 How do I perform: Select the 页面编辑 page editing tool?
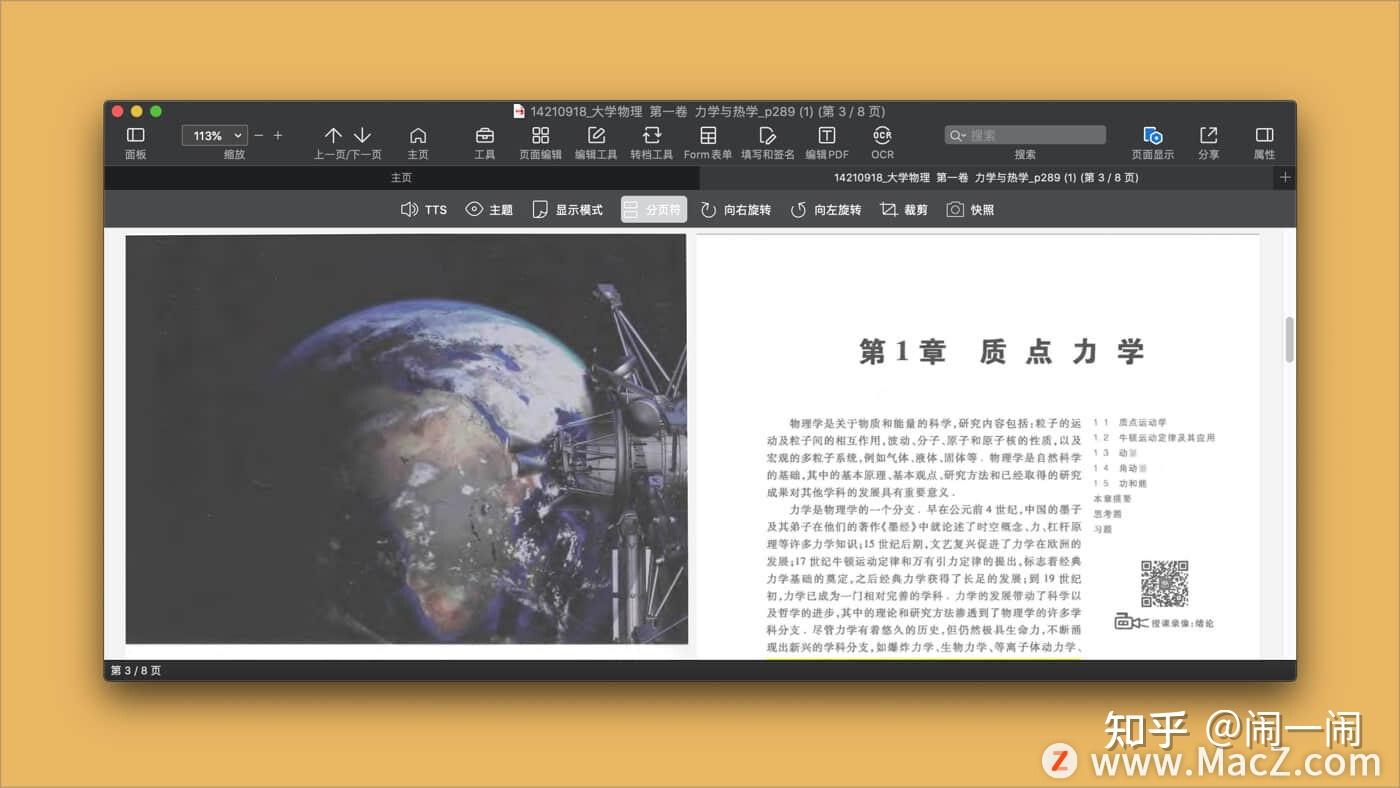click(540, 141)
